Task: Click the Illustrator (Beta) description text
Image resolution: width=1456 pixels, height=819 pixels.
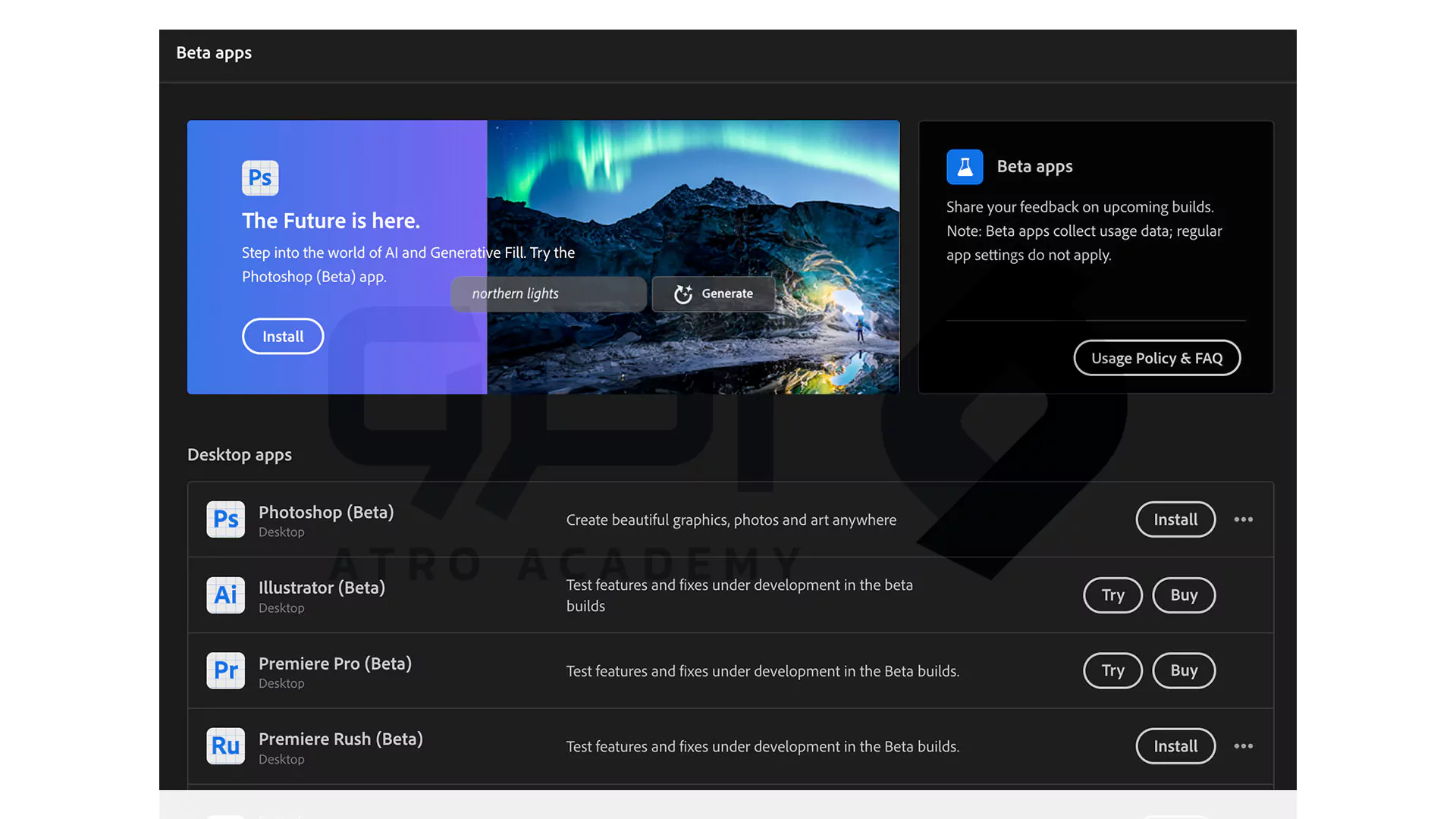Action: click(x=739, y=595)
